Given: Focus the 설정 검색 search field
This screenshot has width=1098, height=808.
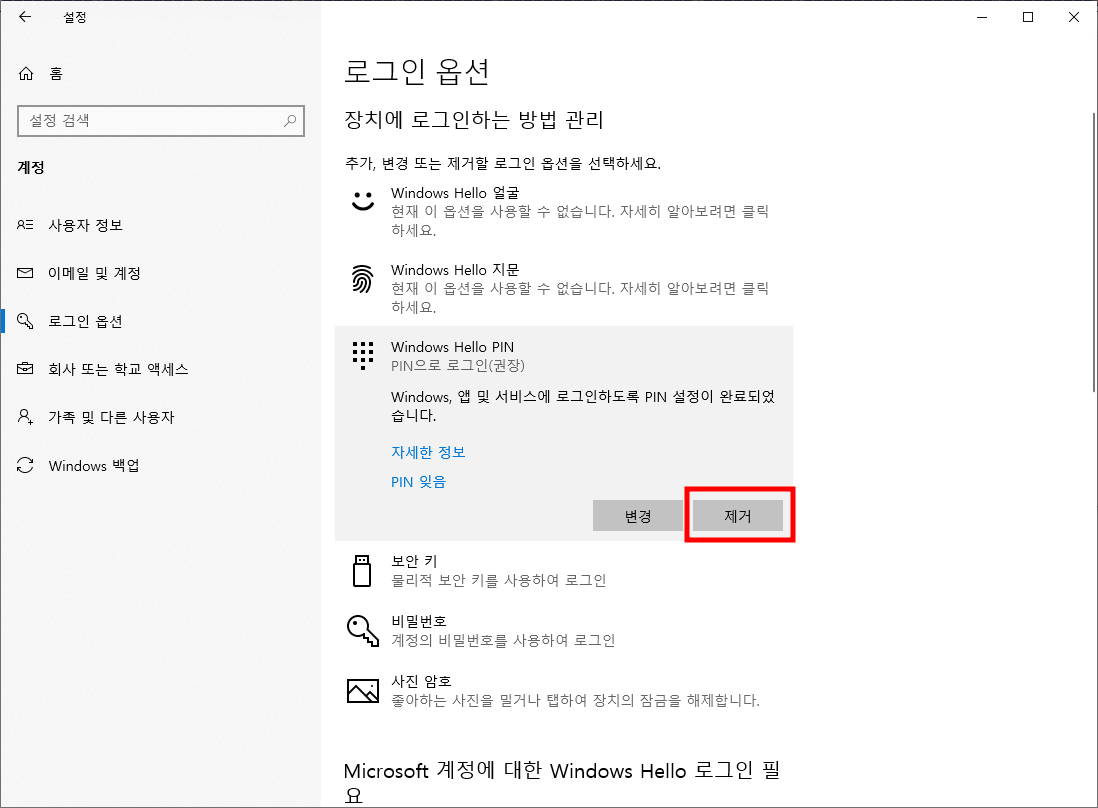Looking at the screenshot, I should 160,120.
